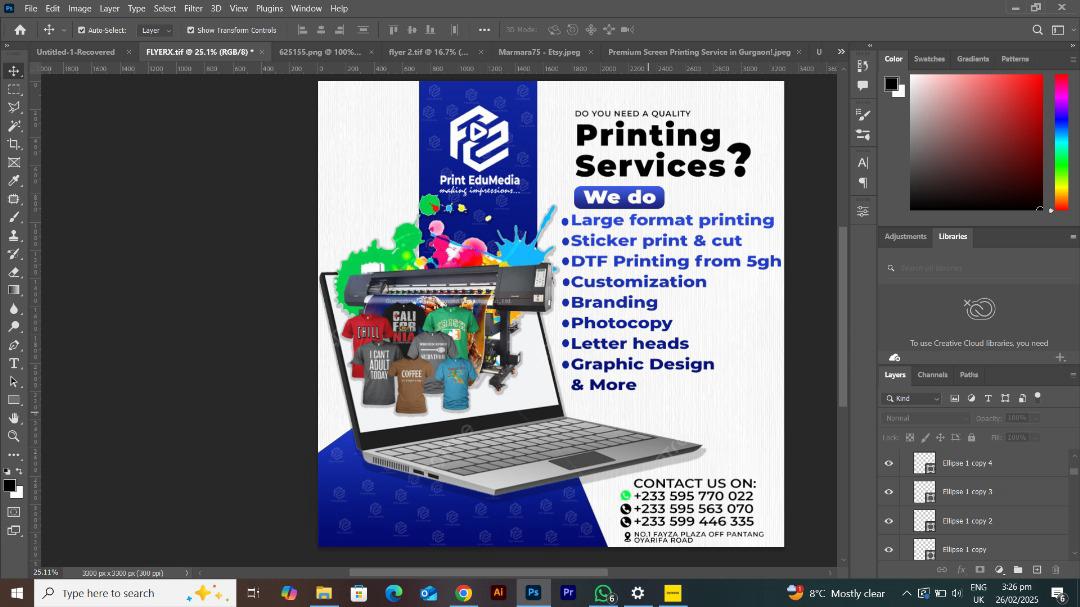1080x607 pixels.
Task: Open the layer Opacity dropdown arrow
Action: [1035, 418]
